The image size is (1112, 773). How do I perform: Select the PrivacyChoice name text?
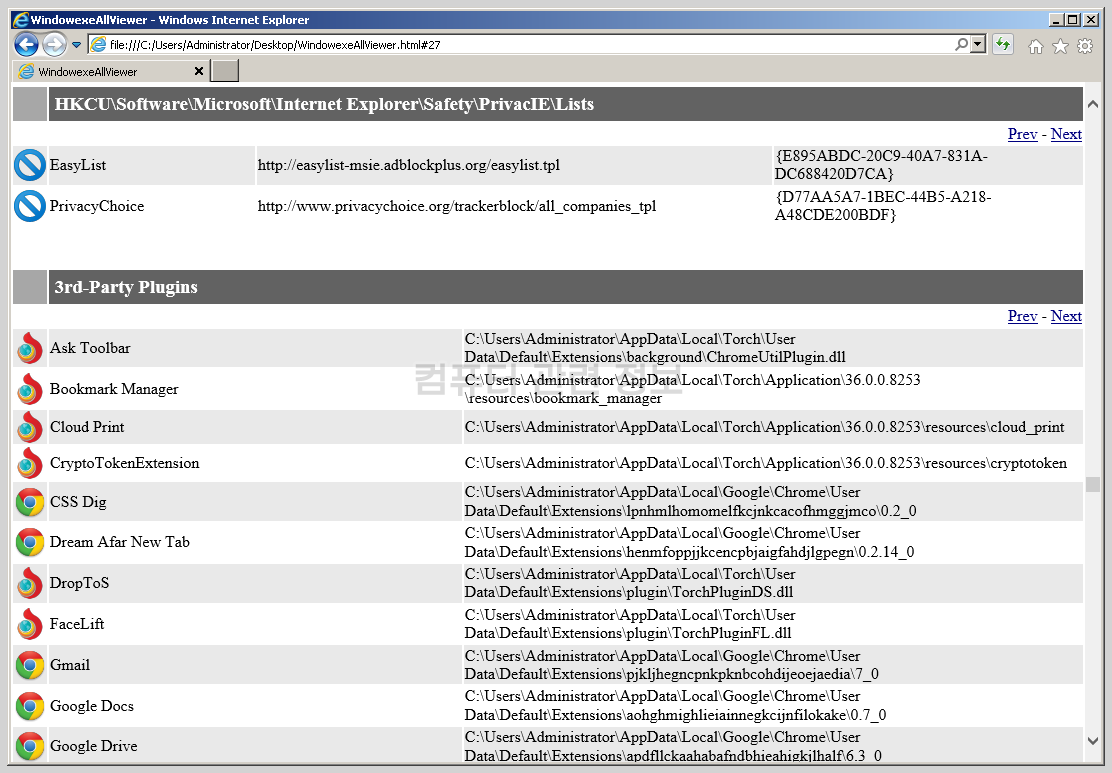pyautogui.click(x=96, y=206)
